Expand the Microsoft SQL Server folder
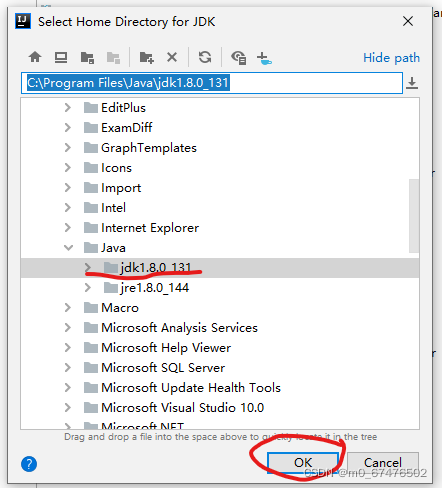Viewport: 442px width, 488px height. [x=68, y=368]
